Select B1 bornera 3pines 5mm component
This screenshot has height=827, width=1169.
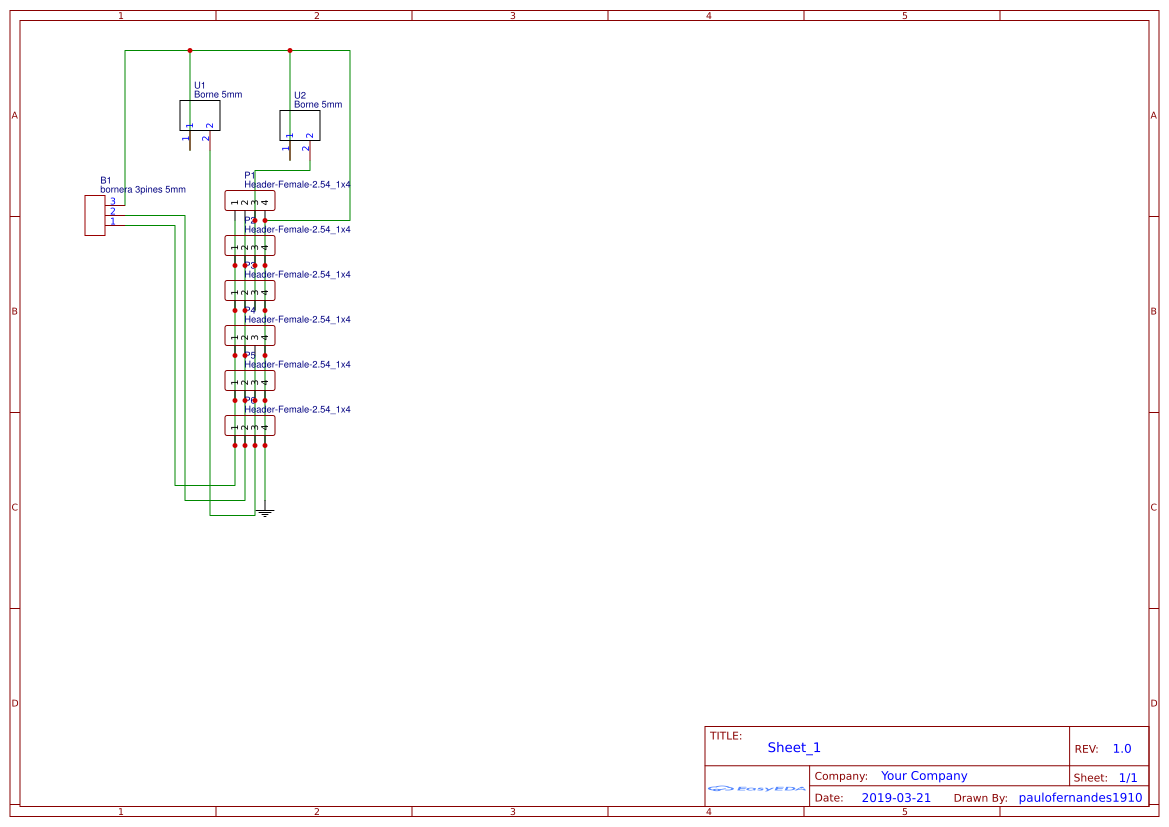coord(93,215)
